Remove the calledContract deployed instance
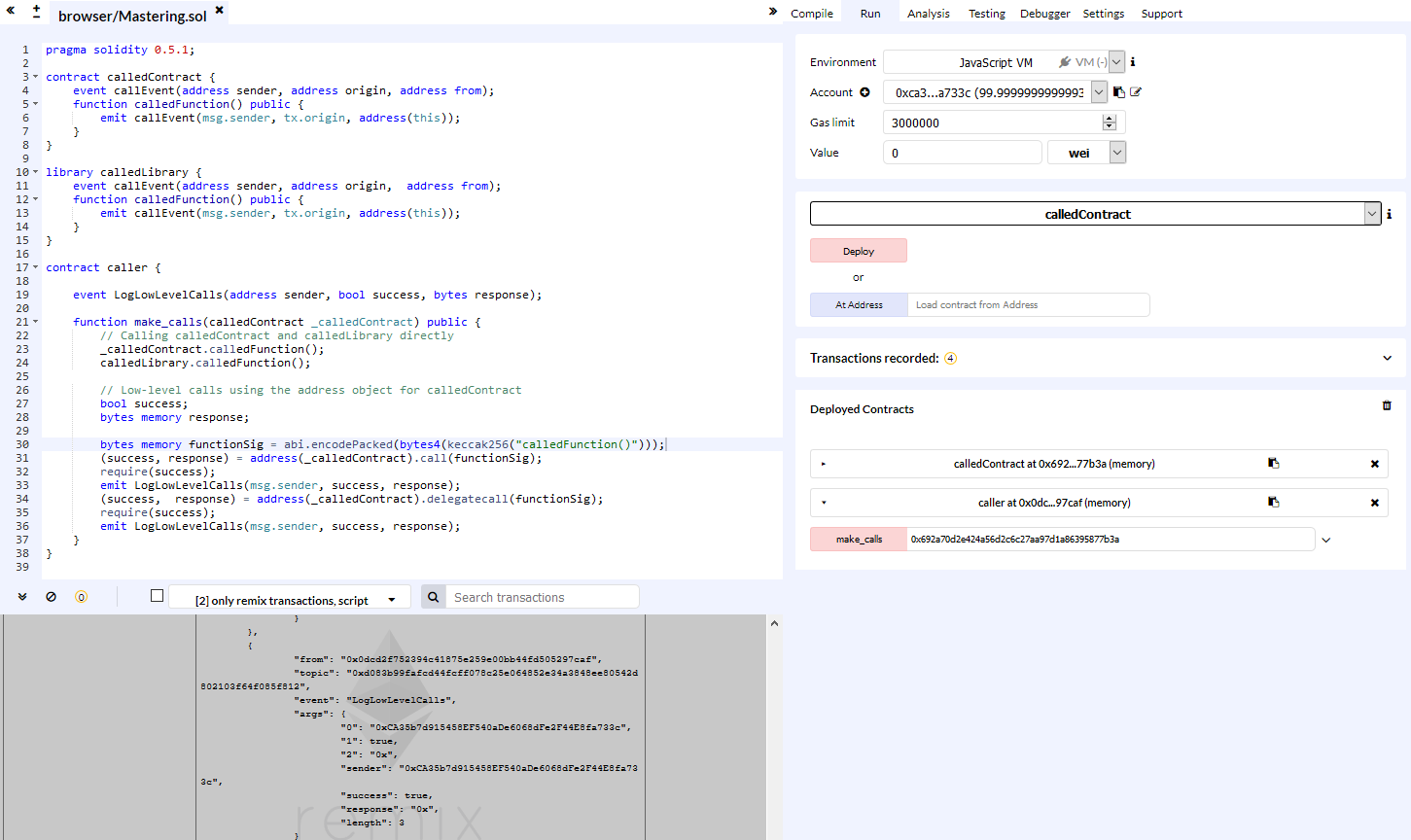Screen dimensions: 1411x840 pos(1375,464)
